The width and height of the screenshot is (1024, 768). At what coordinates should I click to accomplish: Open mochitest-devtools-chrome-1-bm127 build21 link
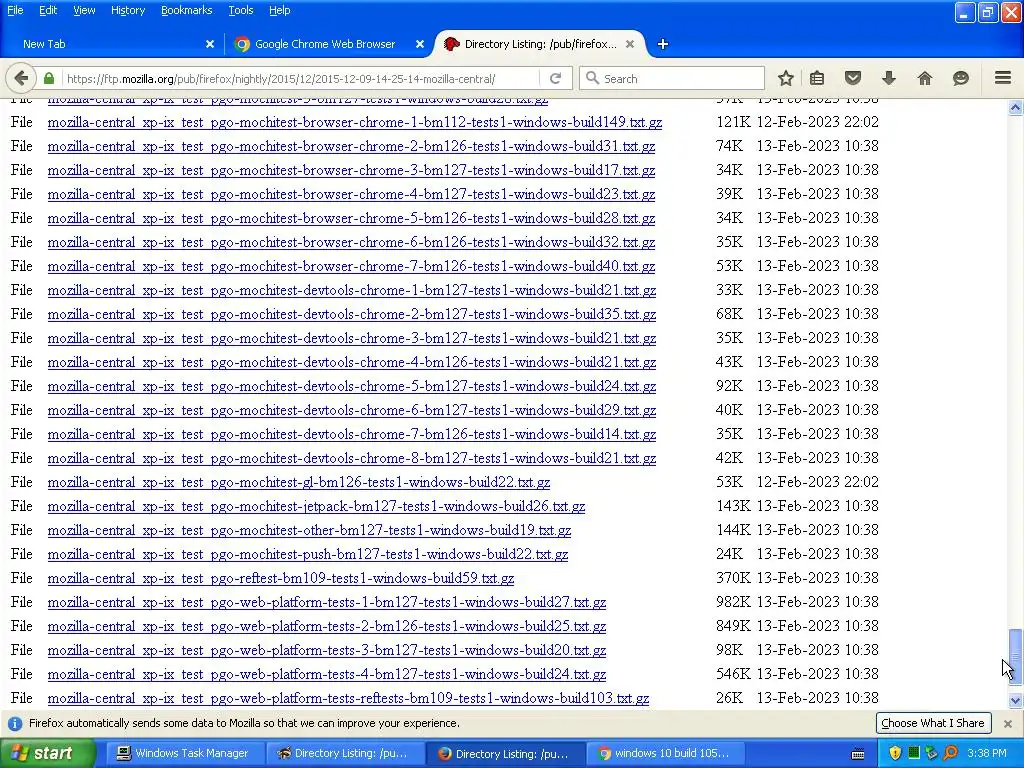[352, 290]
